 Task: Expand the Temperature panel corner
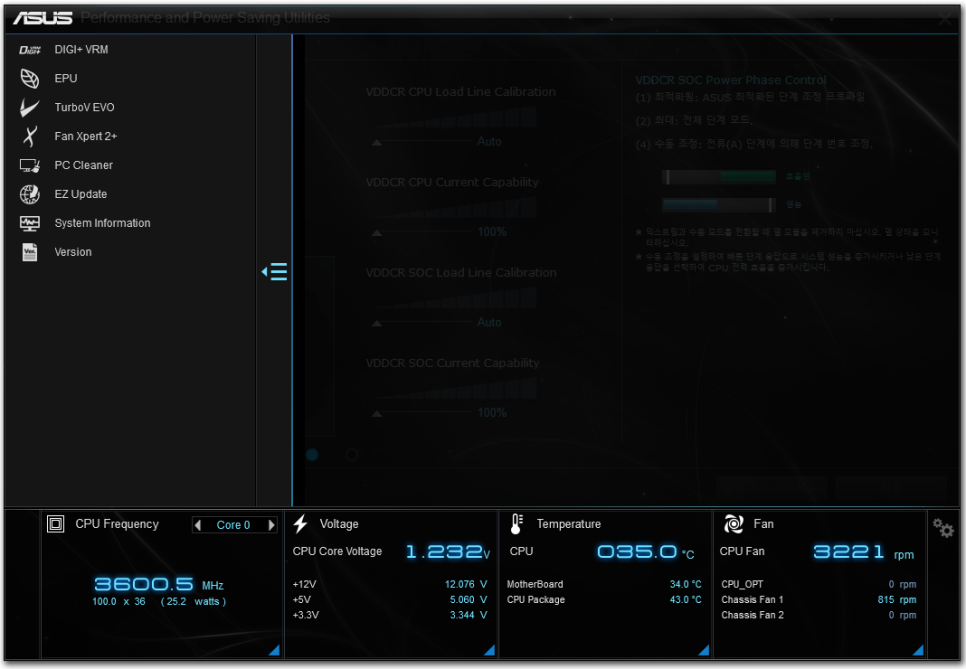(704, 650)
